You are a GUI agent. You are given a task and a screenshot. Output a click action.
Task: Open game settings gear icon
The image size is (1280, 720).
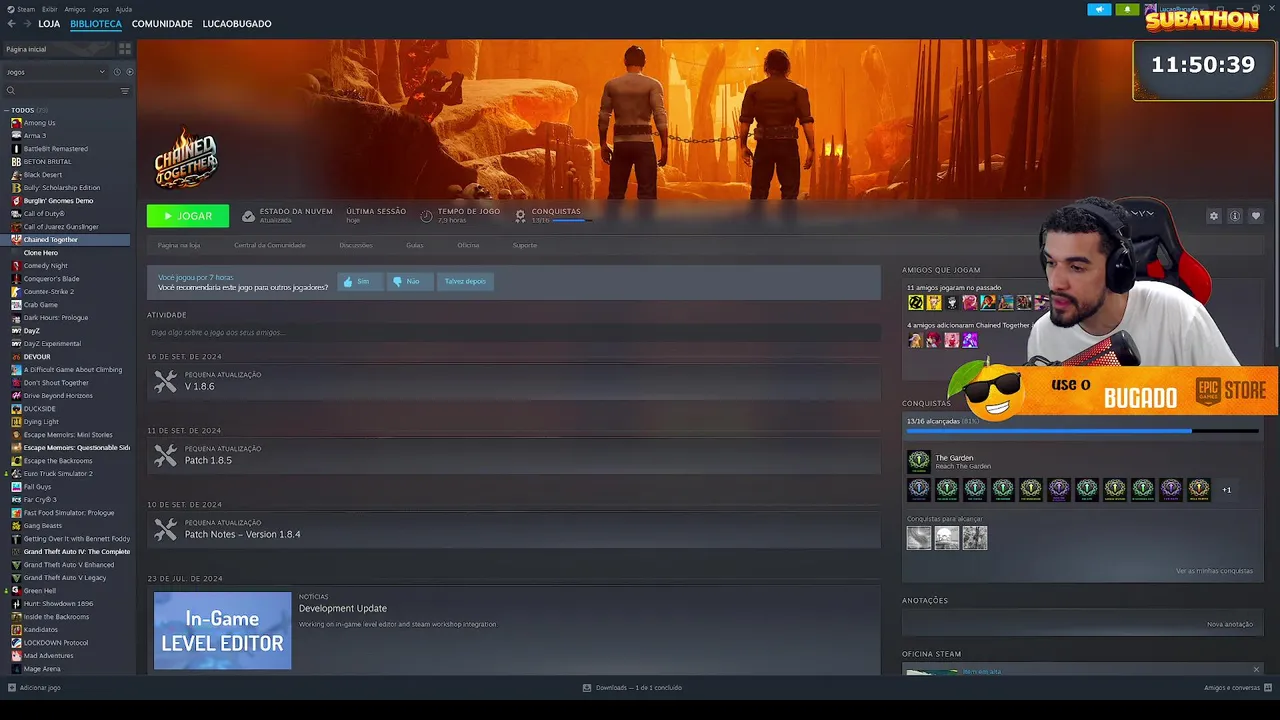pos(1214,216)
